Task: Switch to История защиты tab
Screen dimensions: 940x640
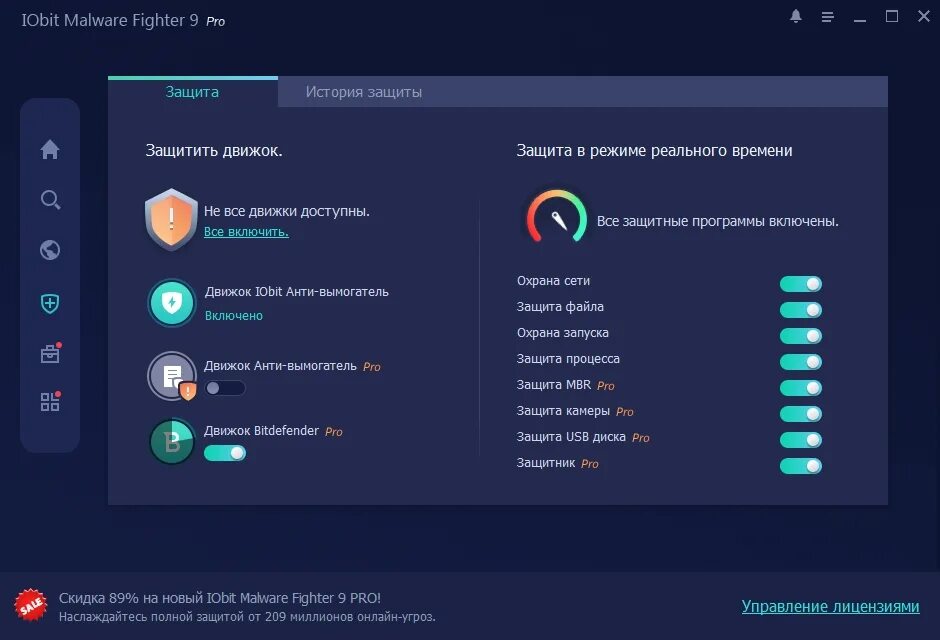Action: point(364,92)
